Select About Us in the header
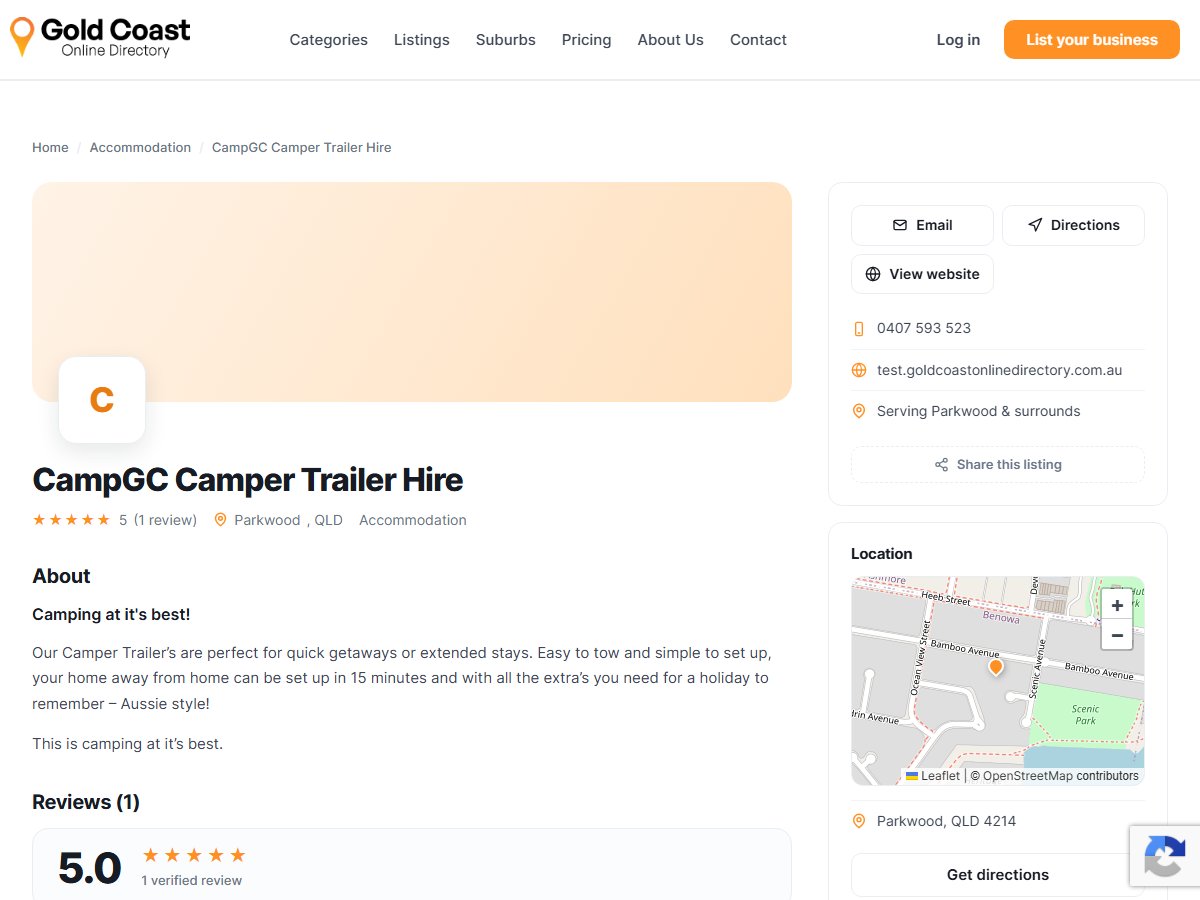 671,40
